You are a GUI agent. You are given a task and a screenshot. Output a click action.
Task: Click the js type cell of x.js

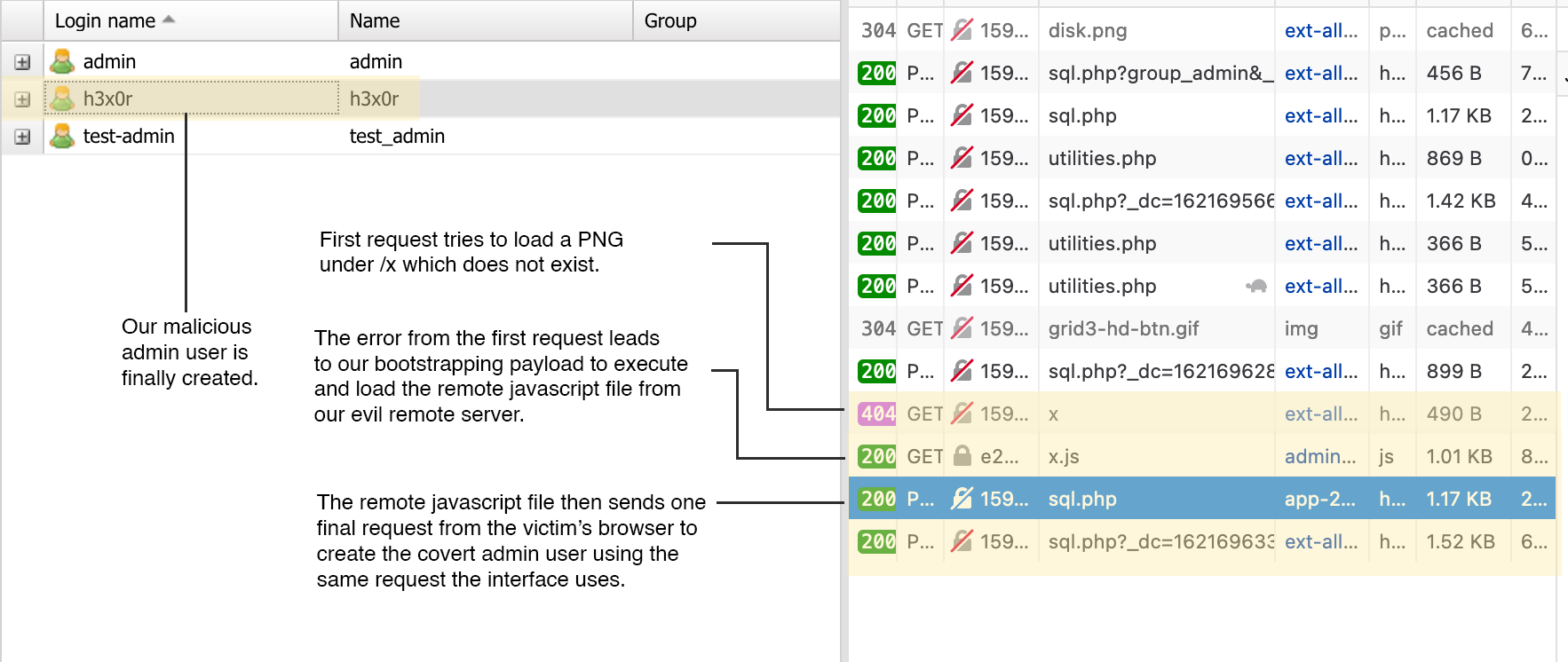coord(1386,456)
